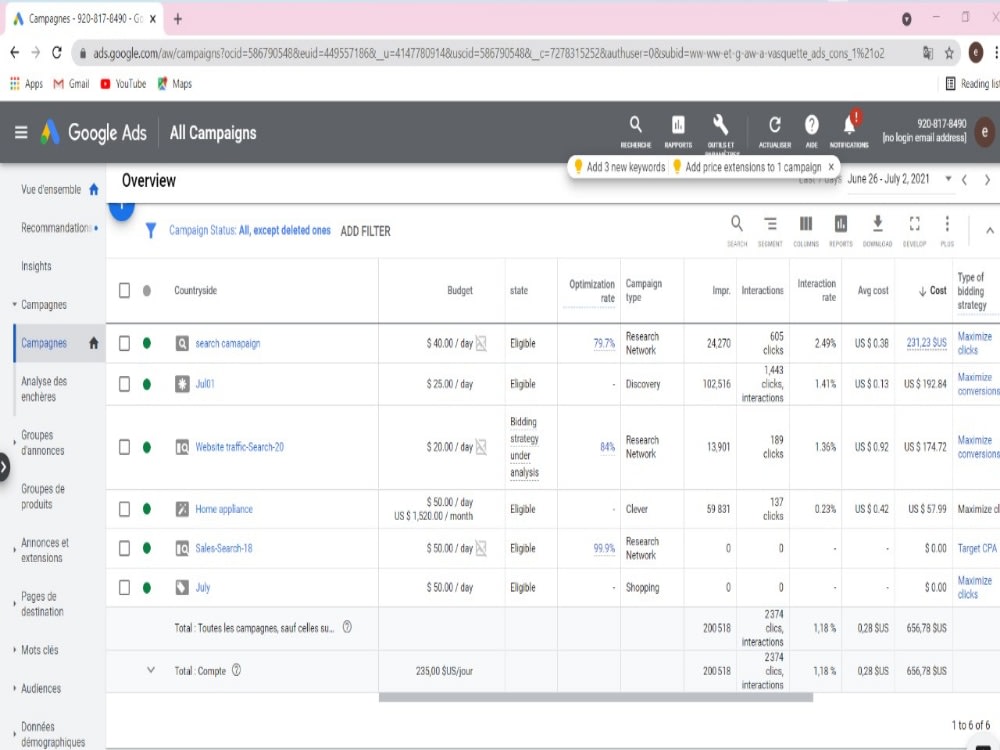Screen dimensions: 1000x750
Task: Go to next date range arrow
Action: click(987, 180)
